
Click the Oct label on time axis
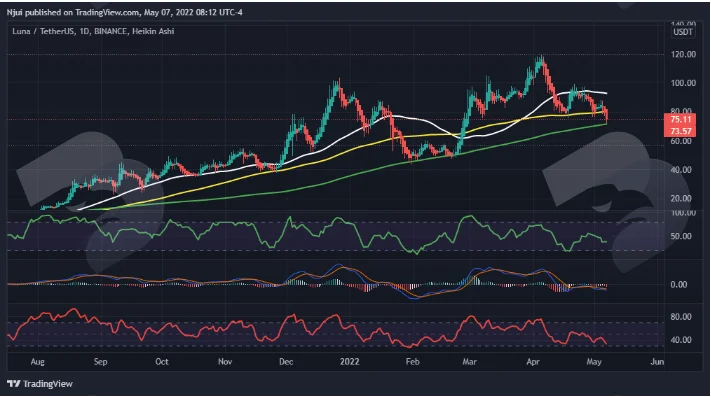coord(161,362)
